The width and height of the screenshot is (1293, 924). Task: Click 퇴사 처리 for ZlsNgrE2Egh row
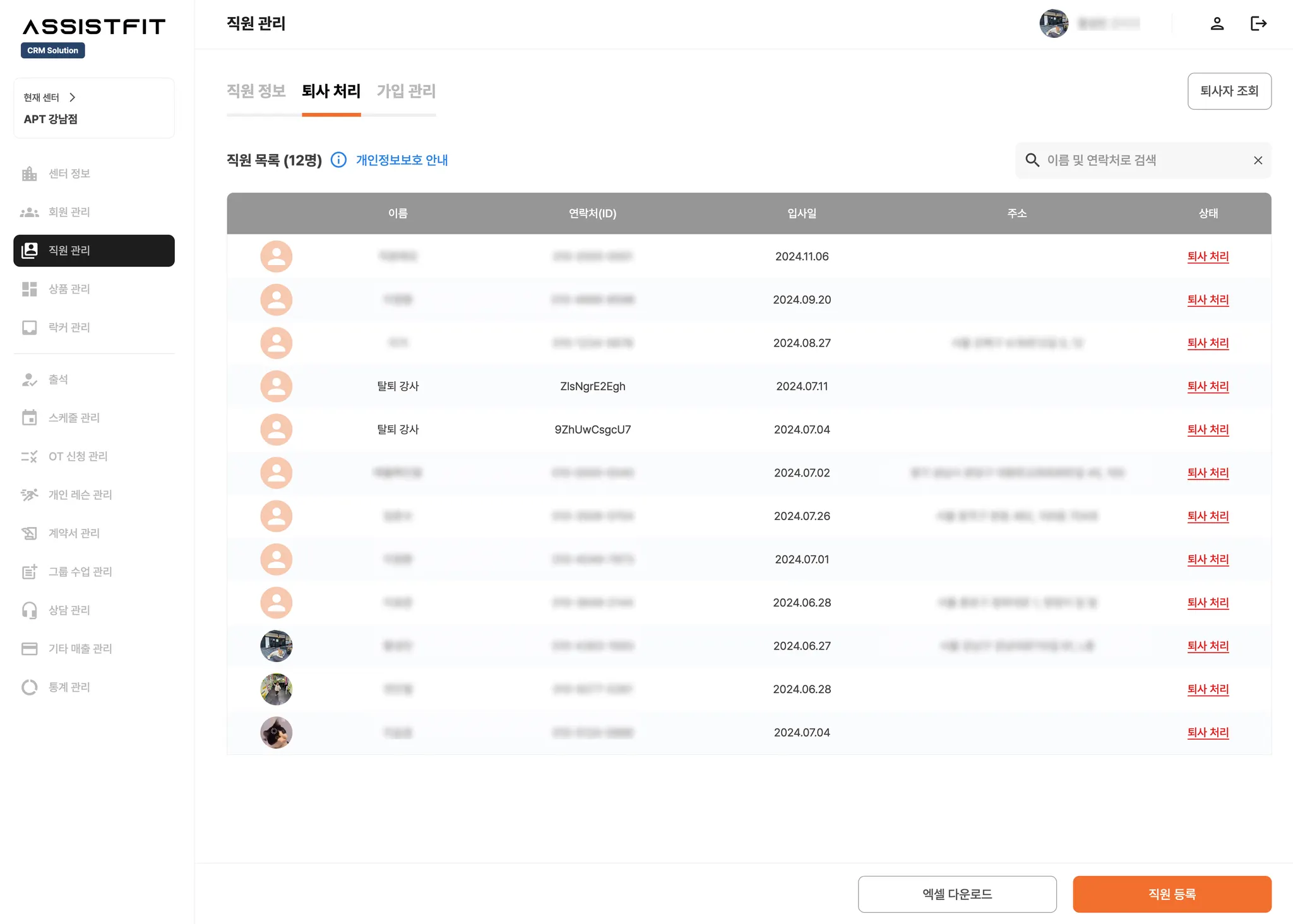pos(1207,386)
